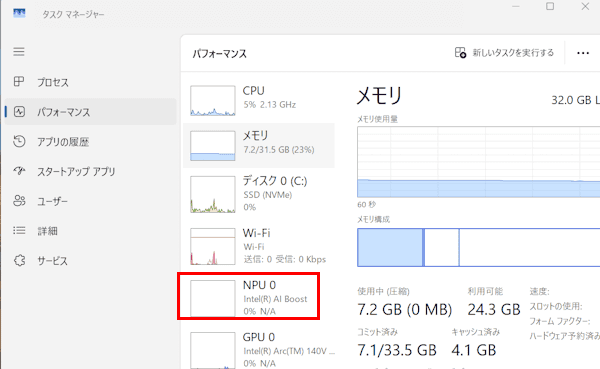Click the run new task icon

pyautogui.click(x=460, y=52)
